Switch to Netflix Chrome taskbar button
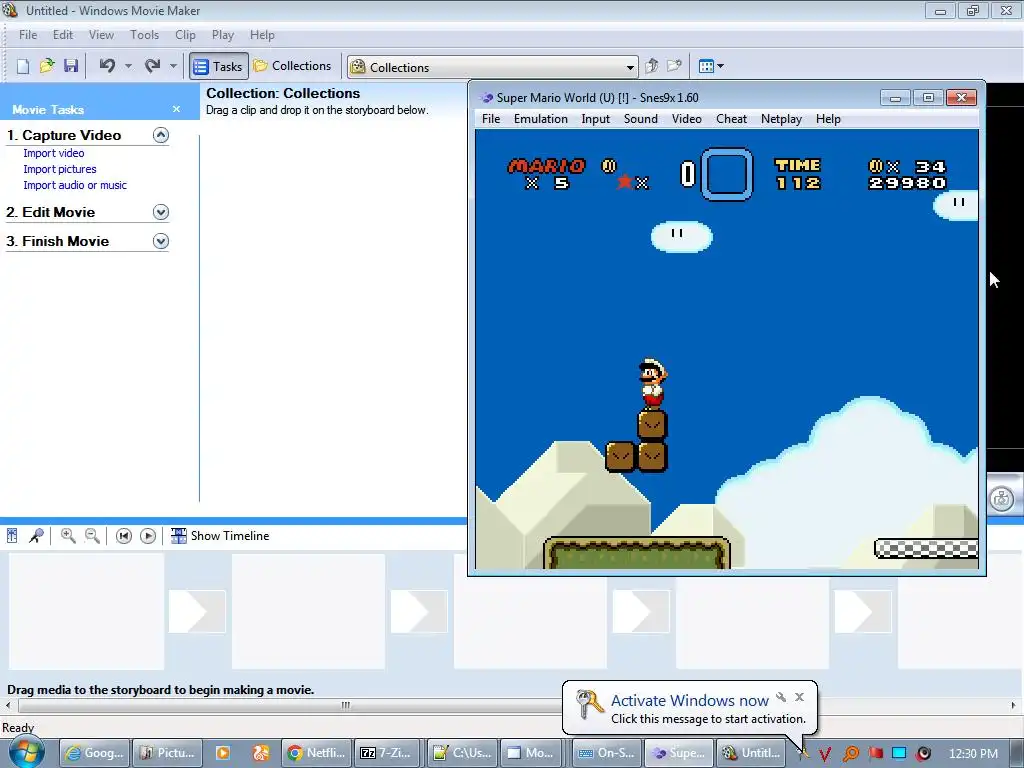 (x=317, y=752)
